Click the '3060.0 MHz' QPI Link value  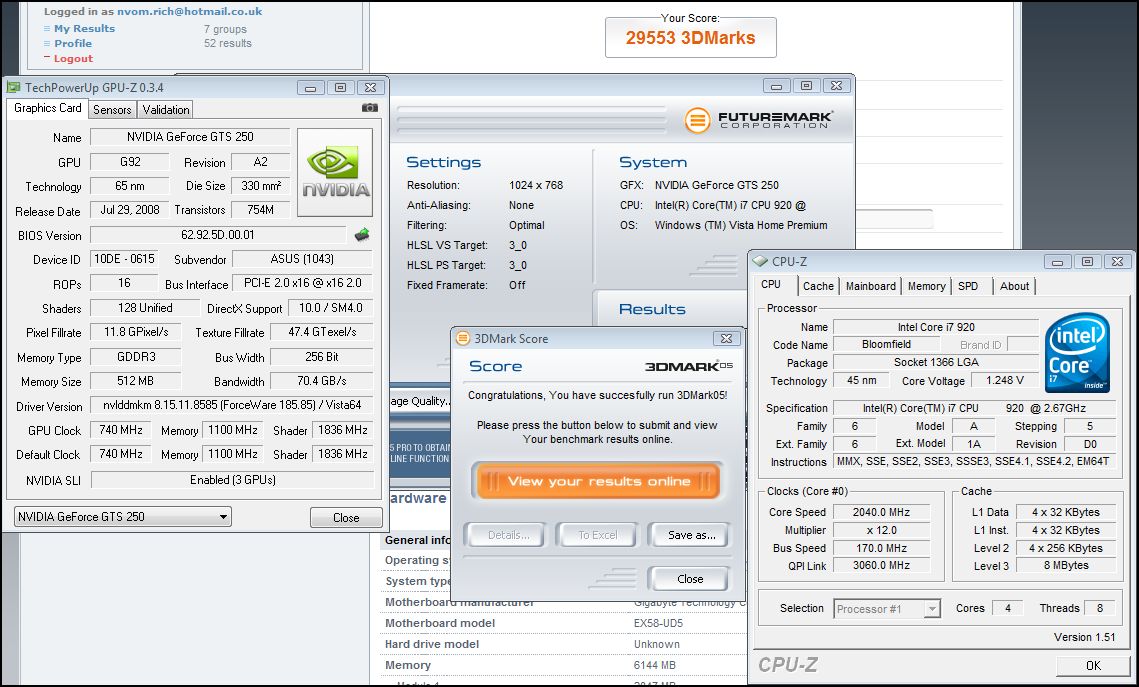[881, 565]
